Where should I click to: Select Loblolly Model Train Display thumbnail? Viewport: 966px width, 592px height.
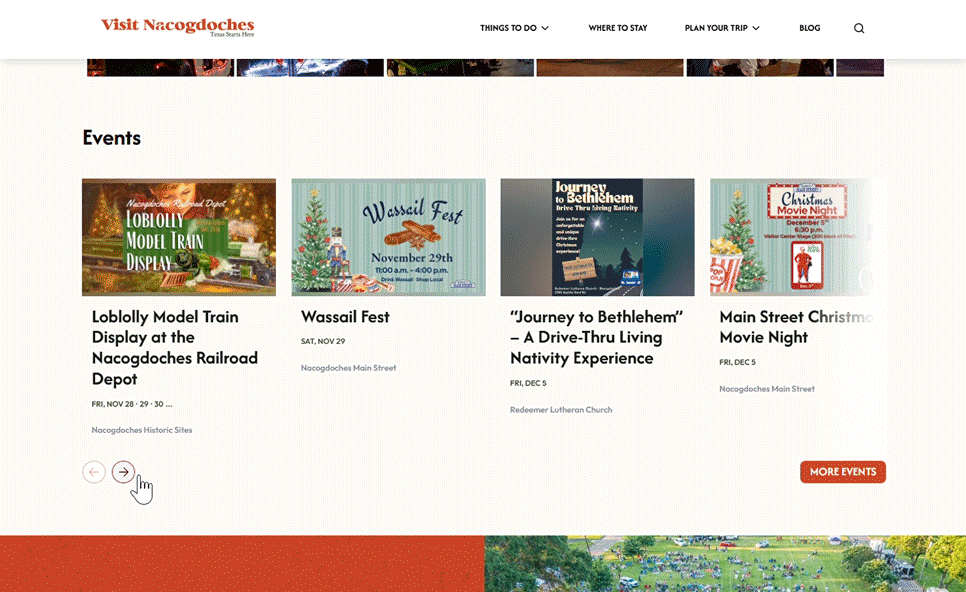pyautogui.click(x=179, y=237)
